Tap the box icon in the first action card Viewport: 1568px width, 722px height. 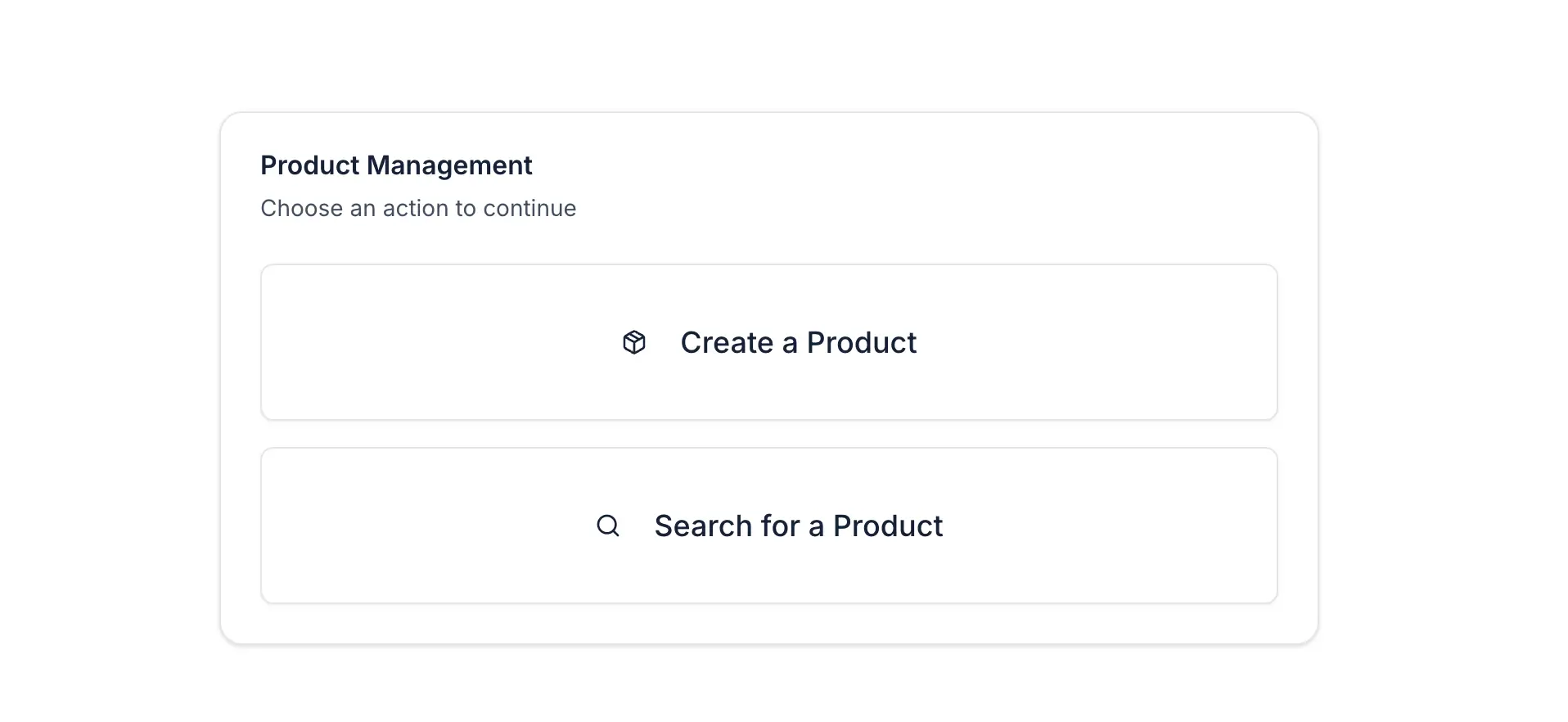coord(633,342)
